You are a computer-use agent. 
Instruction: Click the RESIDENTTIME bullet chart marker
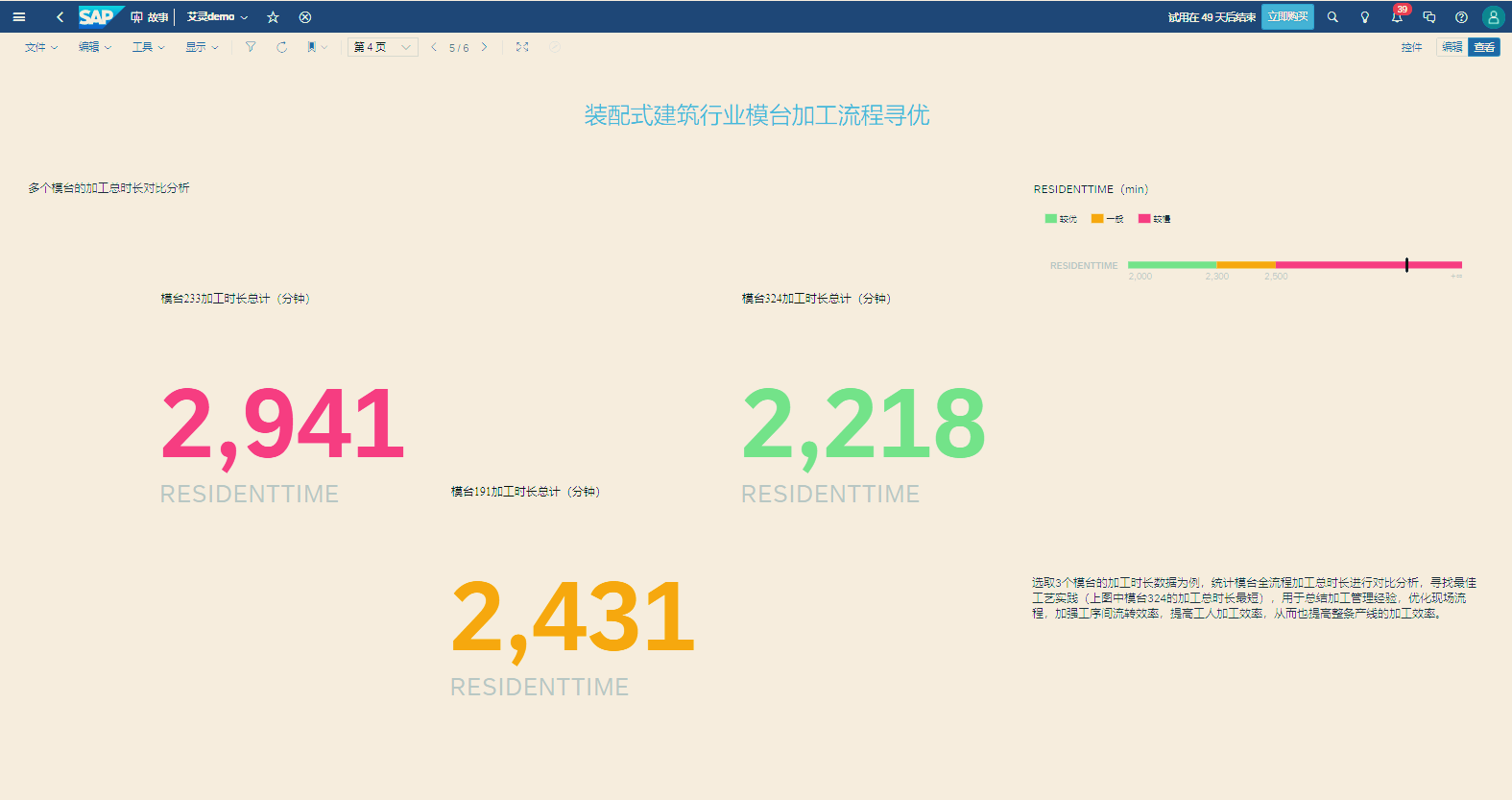tap(1406, 265)
